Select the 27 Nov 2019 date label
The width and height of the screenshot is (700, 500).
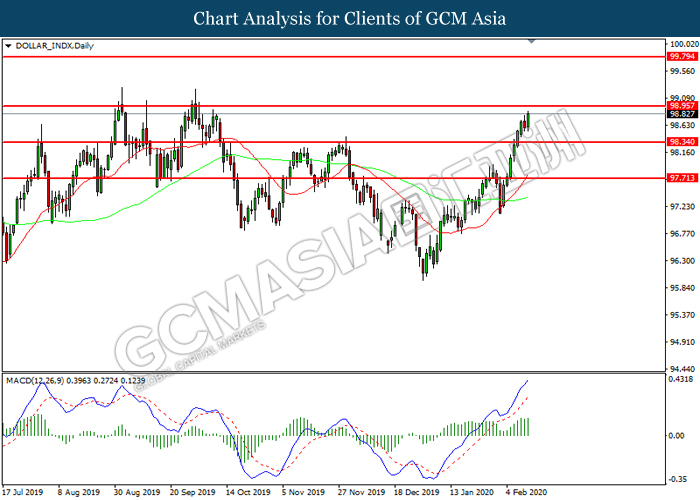coord(361,492)
